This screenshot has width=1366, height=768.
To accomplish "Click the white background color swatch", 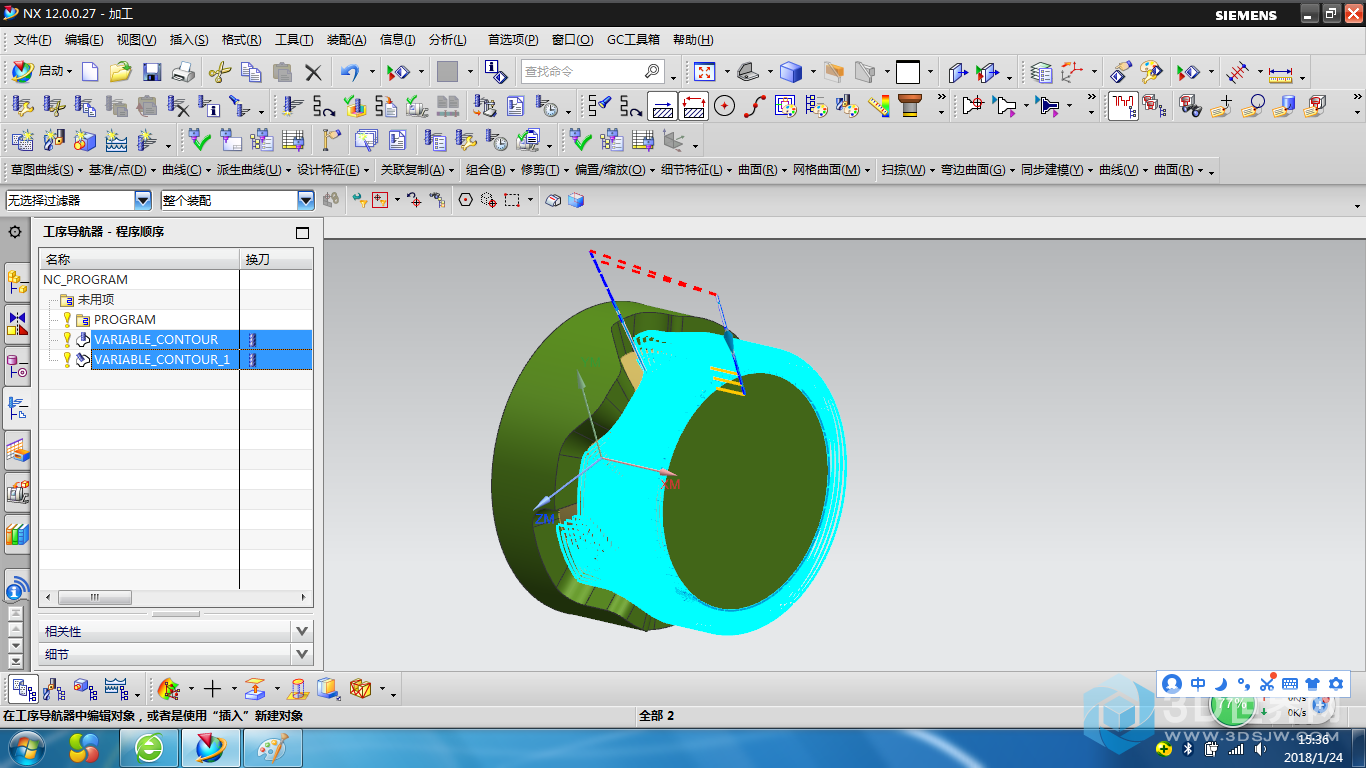I will 908,72.
